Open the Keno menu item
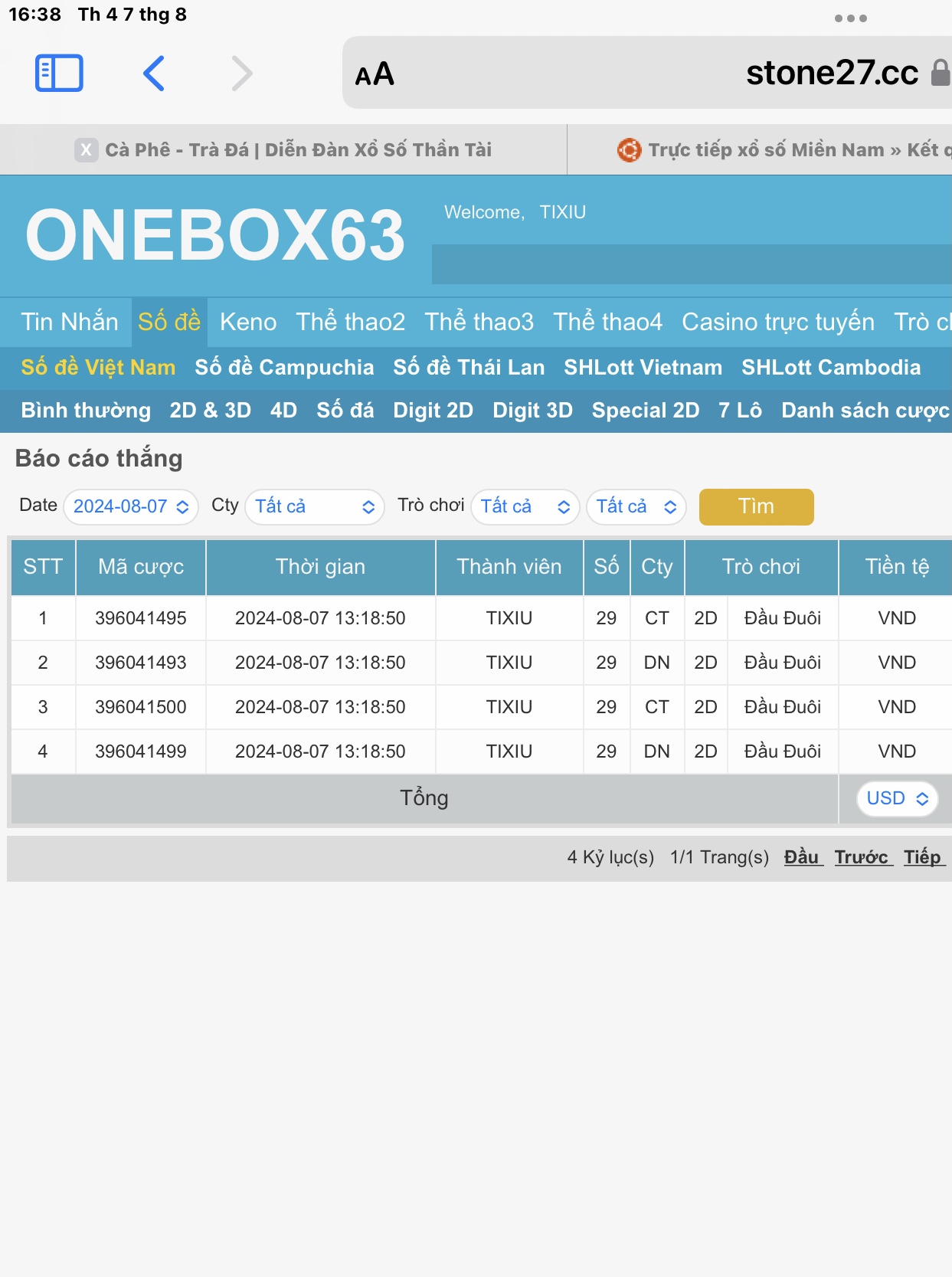952x1277 pixels. pos(247,322)
